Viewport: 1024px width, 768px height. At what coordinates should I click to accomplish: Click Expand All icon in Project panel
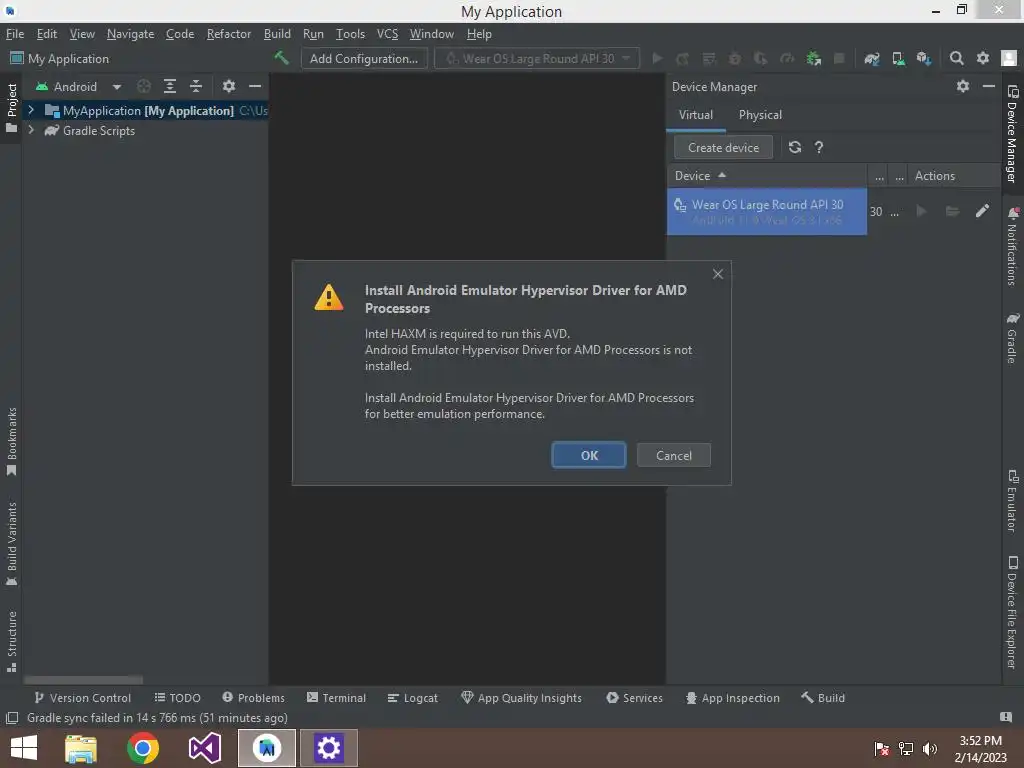[x=170, y=86]
